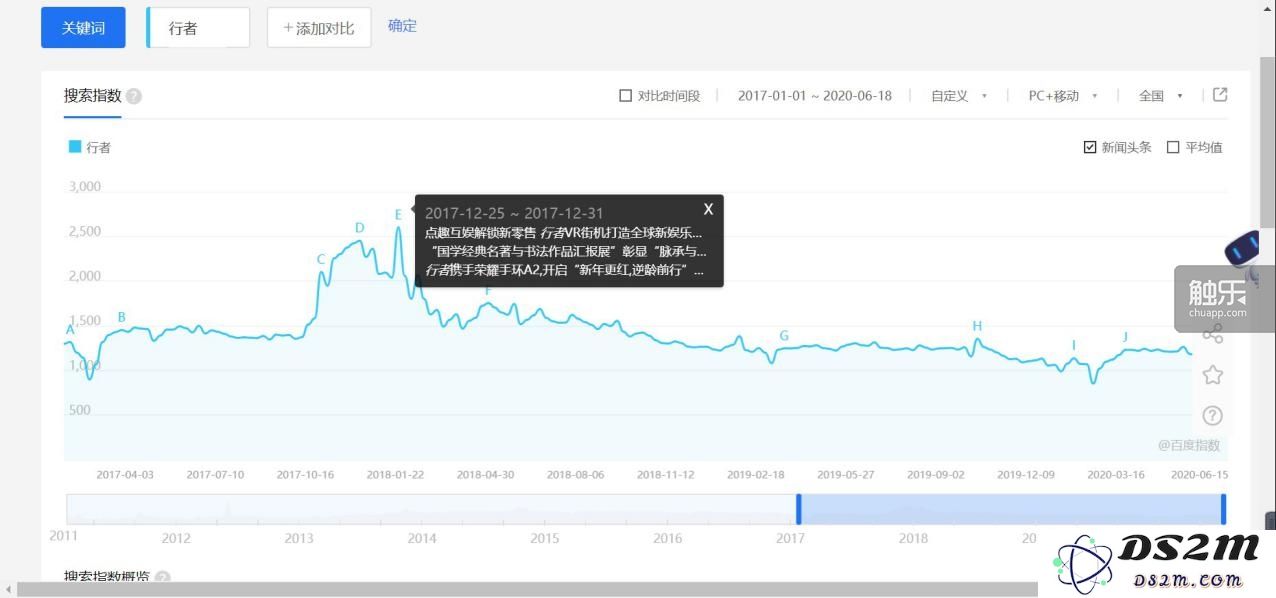Click the 行者 keyword input field
The height and width of the screenshot is (598, 1276).
pos(198,28)
